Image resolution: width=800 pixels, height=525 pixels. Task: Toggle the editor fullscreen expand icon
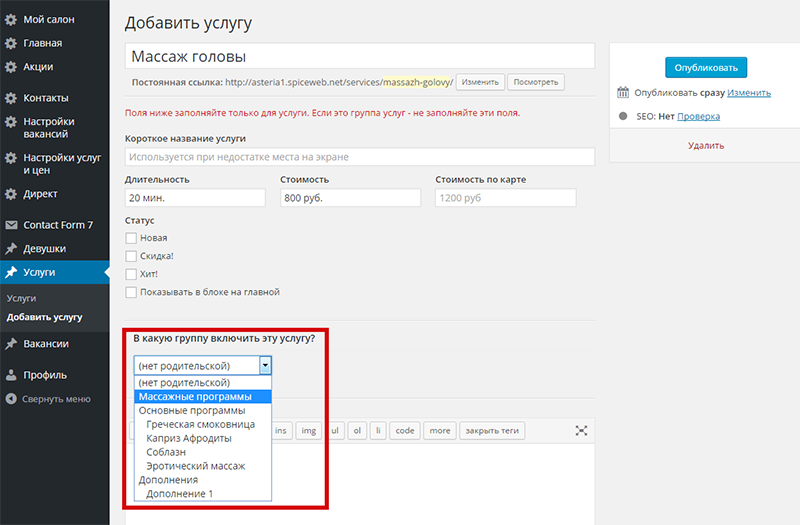point(581,431)
